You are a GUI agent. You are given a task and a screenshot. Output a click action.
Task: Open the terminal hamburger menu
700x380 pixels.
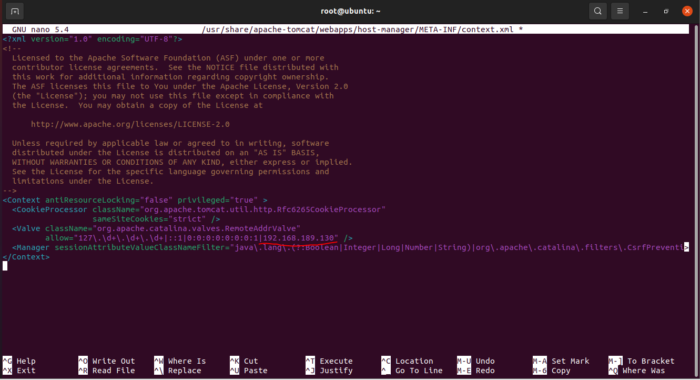tap(620, 11)
